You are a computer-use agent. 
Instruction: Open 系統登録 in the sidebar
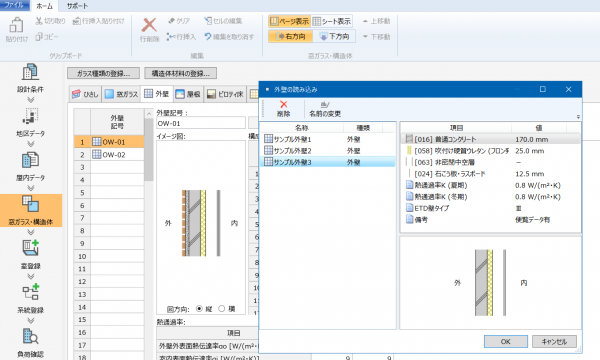tap(30, 299)
